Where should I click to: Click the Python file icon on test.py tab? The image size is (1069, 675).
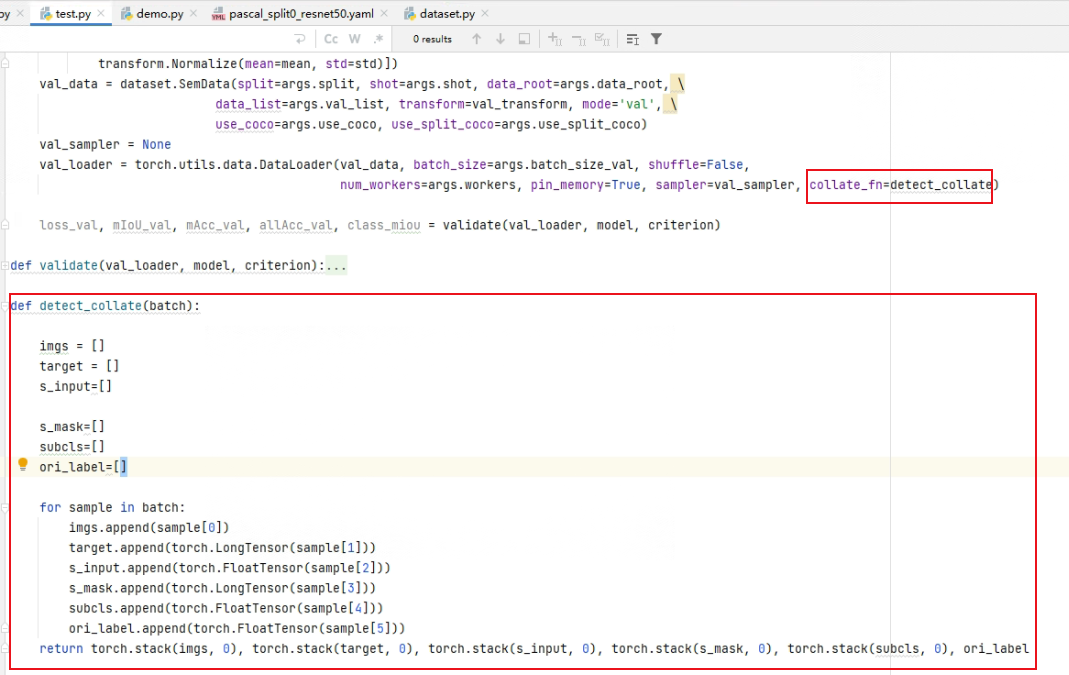46,14
